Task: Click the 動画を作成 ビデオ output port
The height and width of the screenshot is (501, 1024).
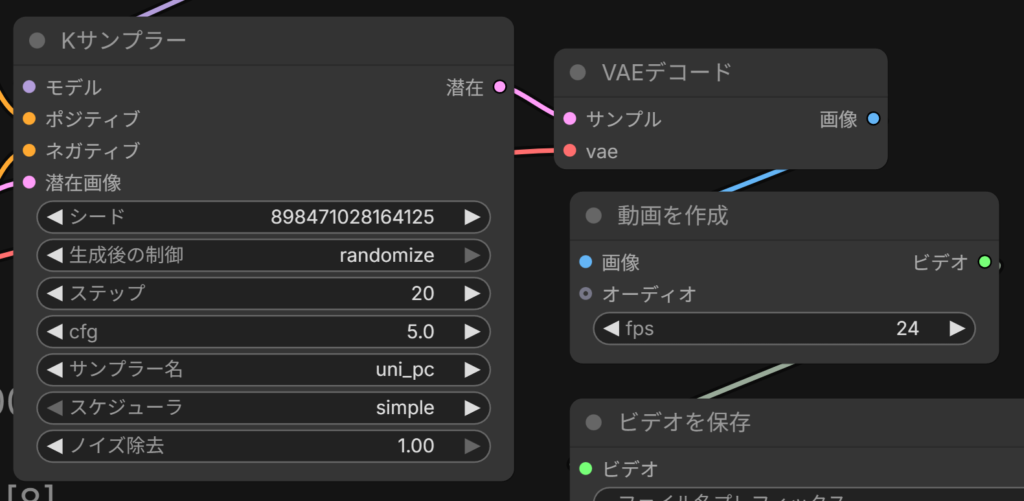Action: tap(984, 262)
